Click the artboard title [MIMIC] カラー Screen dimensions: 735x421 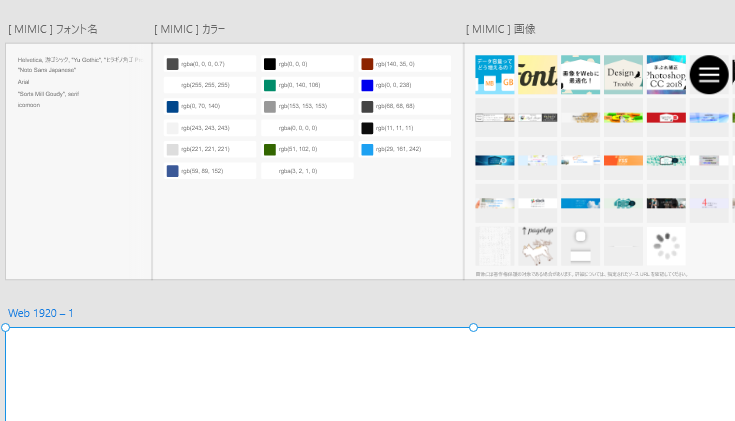pos(189,29)
